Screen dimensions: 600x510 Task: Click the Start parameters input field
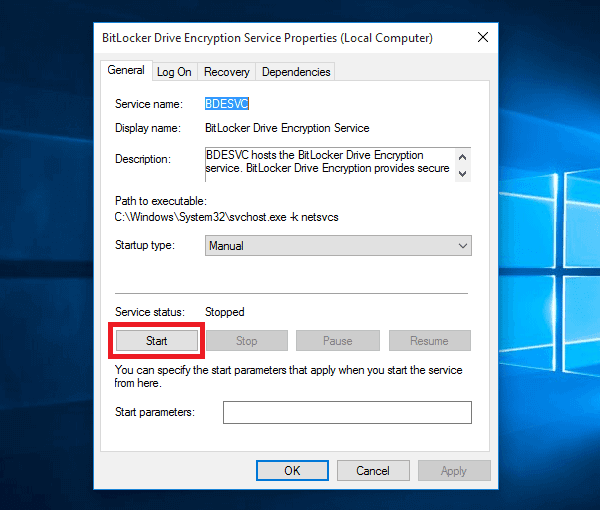tap(347, 412)
